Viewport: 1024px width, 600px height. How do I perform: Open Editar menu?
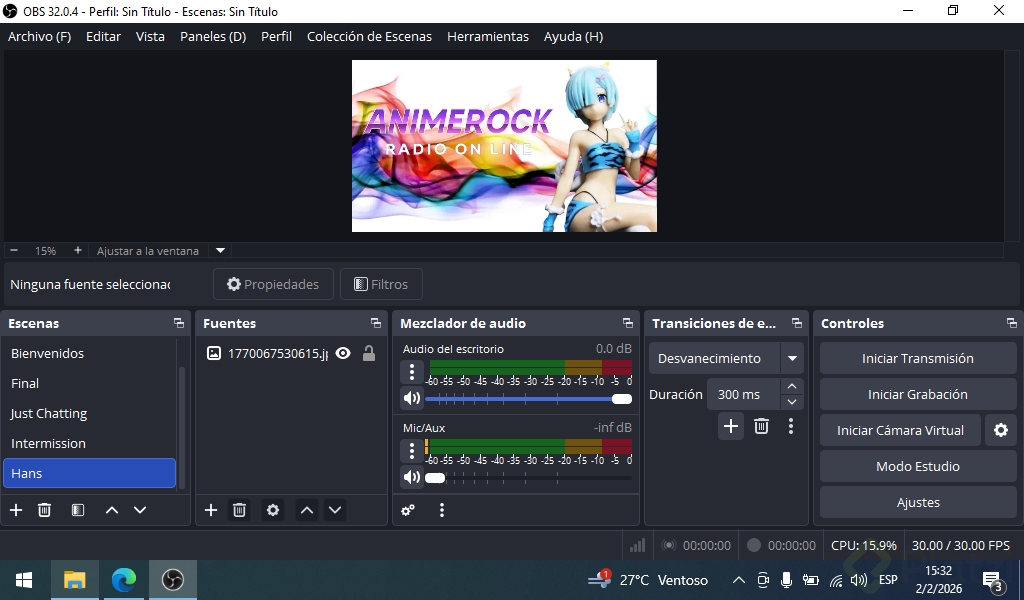click(x=103, y=37)
